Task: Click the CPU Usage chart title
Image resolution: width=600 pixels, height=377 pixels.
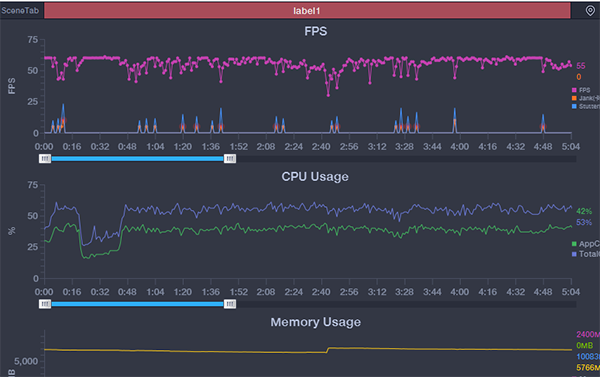Action: tap(315, 176)
